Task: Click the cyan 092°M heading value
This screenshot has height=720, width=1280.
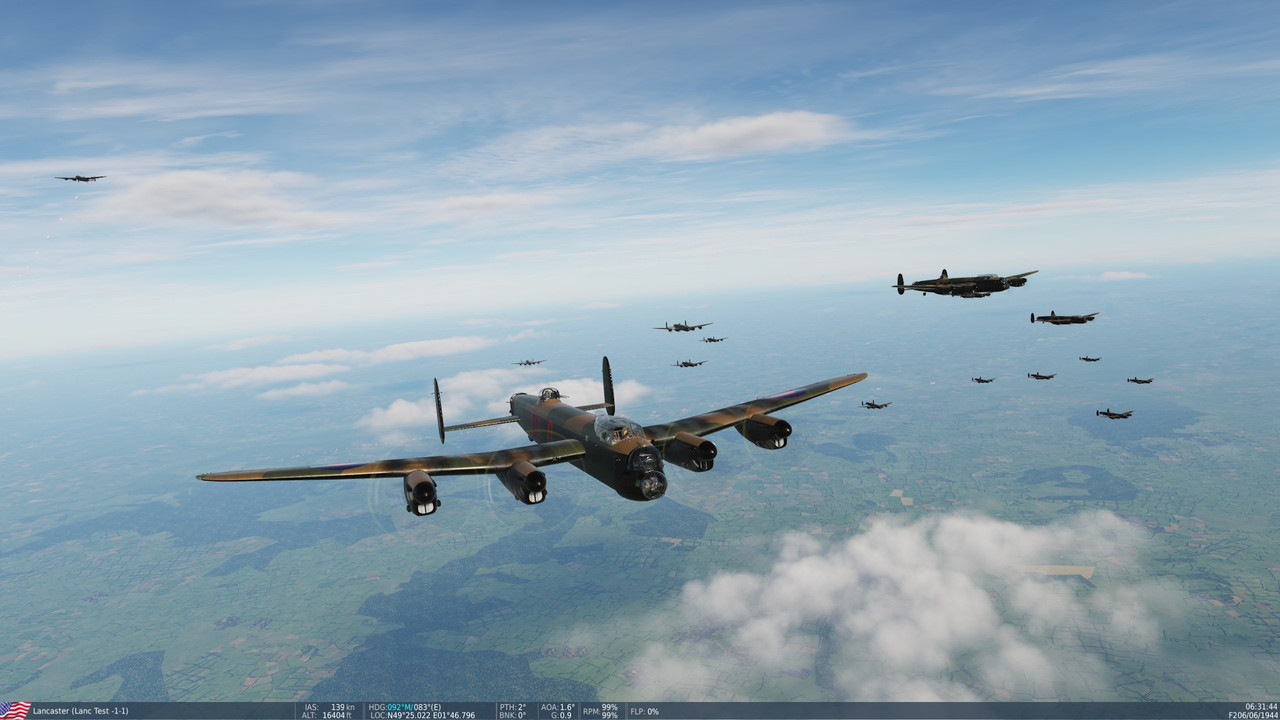Action: [x=399, y=705]
